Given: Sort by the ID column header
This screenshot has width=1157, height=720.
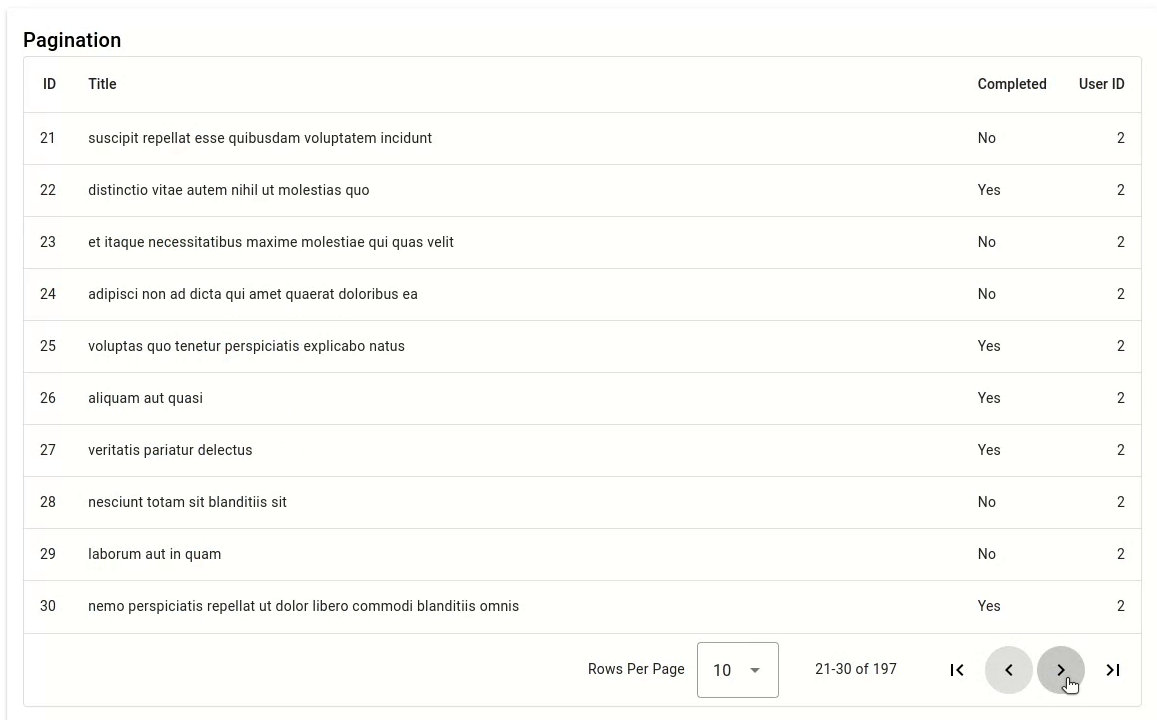Looking at the screenshot, I should (49, 84).
